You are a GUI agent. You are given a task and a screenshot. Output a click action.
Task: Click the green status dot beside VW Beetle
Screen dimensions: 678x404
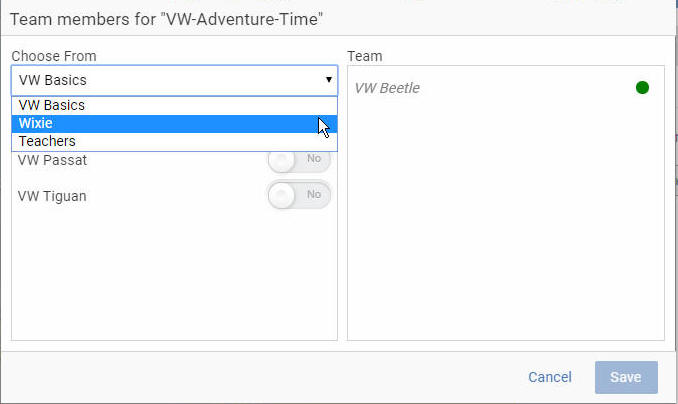642,88
